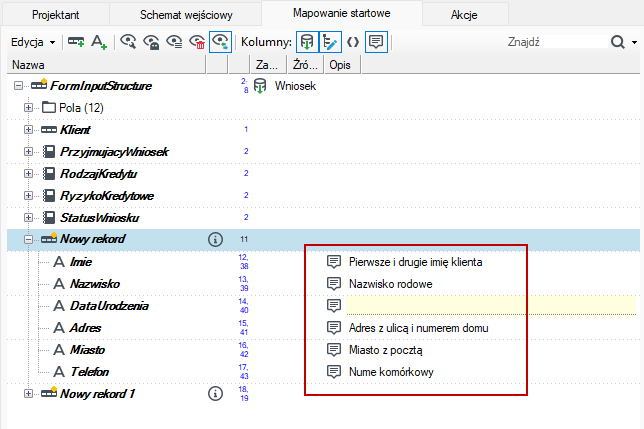Click the Nazwa column header
This screenshot has width=644, height=429.
coord(106,65)
